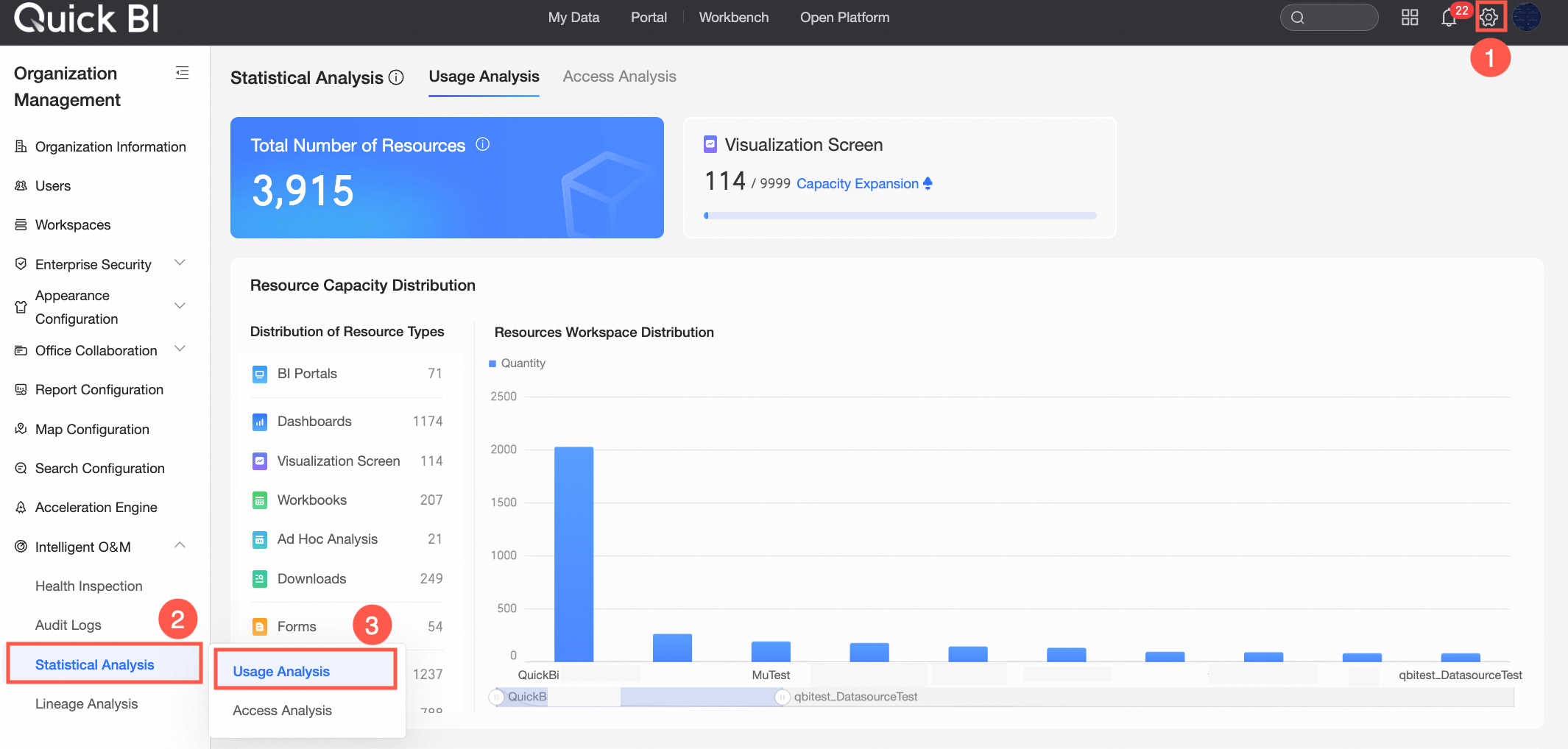
Task: Click the Report Configuration icon
Action: click(21, 389)
